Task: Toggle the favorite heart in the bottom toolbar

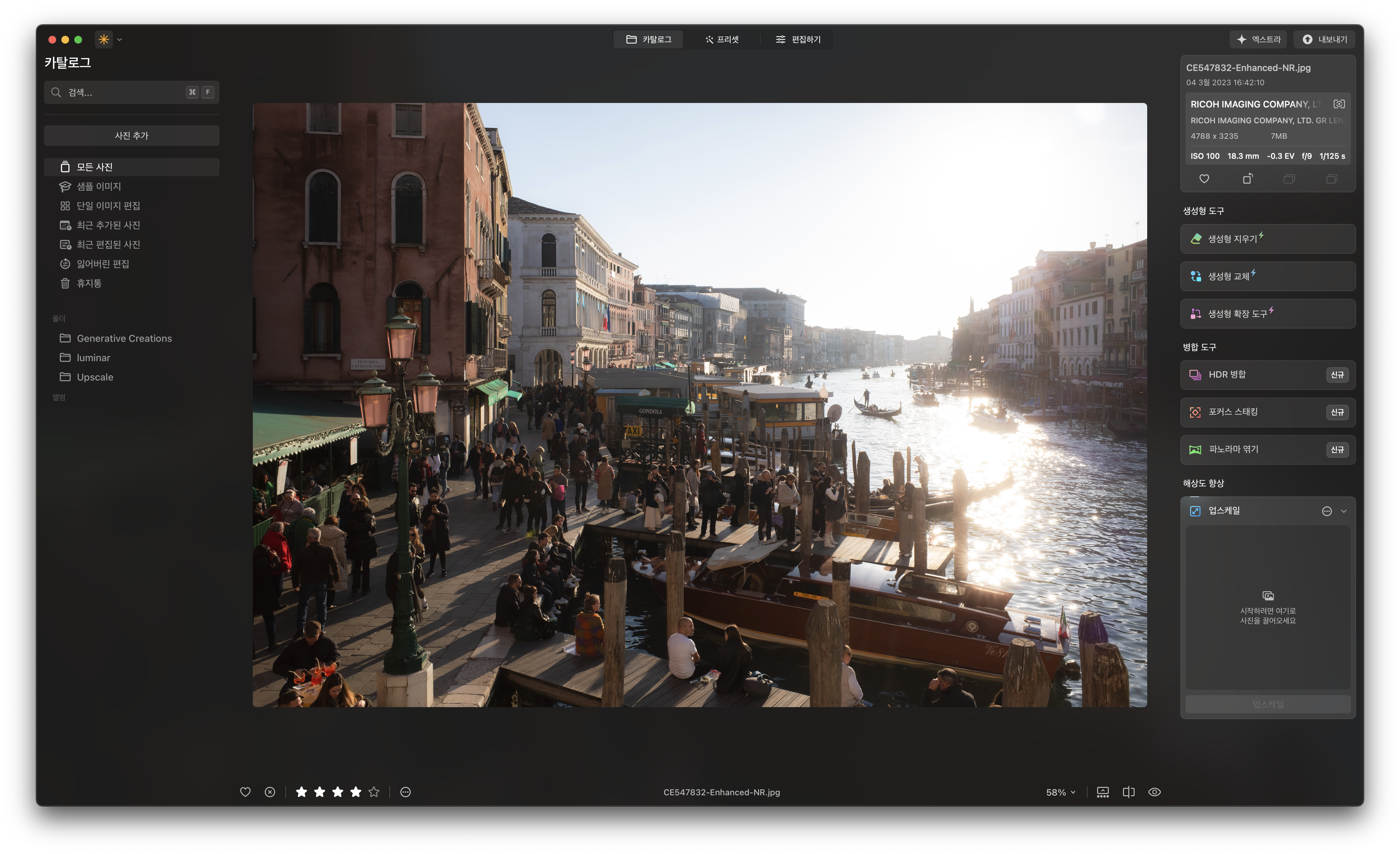Action: click(x=245, y=792)
